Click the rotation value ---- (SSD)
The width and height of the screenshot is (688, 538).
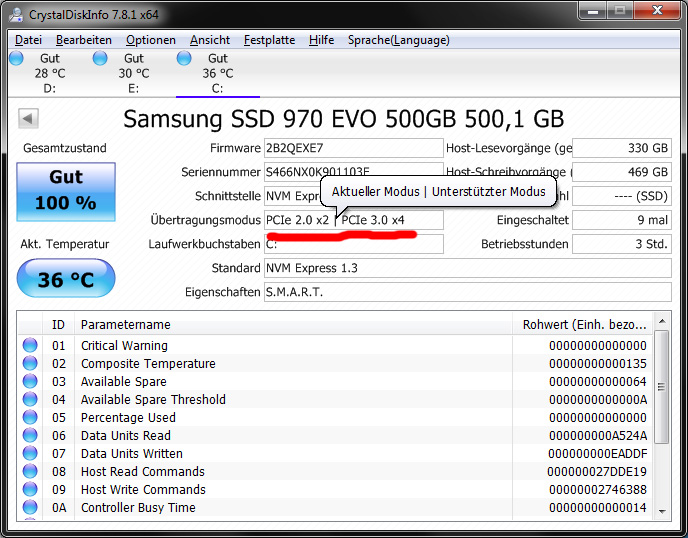[622, 196]
